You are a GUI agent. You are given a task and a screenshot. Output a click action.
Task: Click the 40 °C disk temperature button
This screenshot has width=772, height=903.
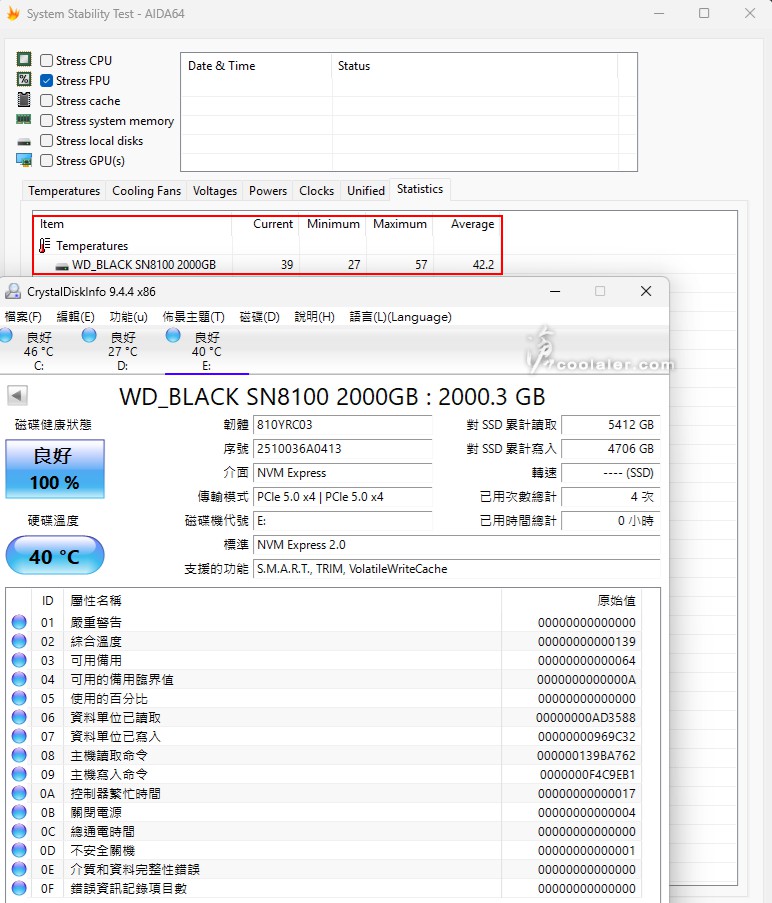pyautogui.click(x=55, y=556)
